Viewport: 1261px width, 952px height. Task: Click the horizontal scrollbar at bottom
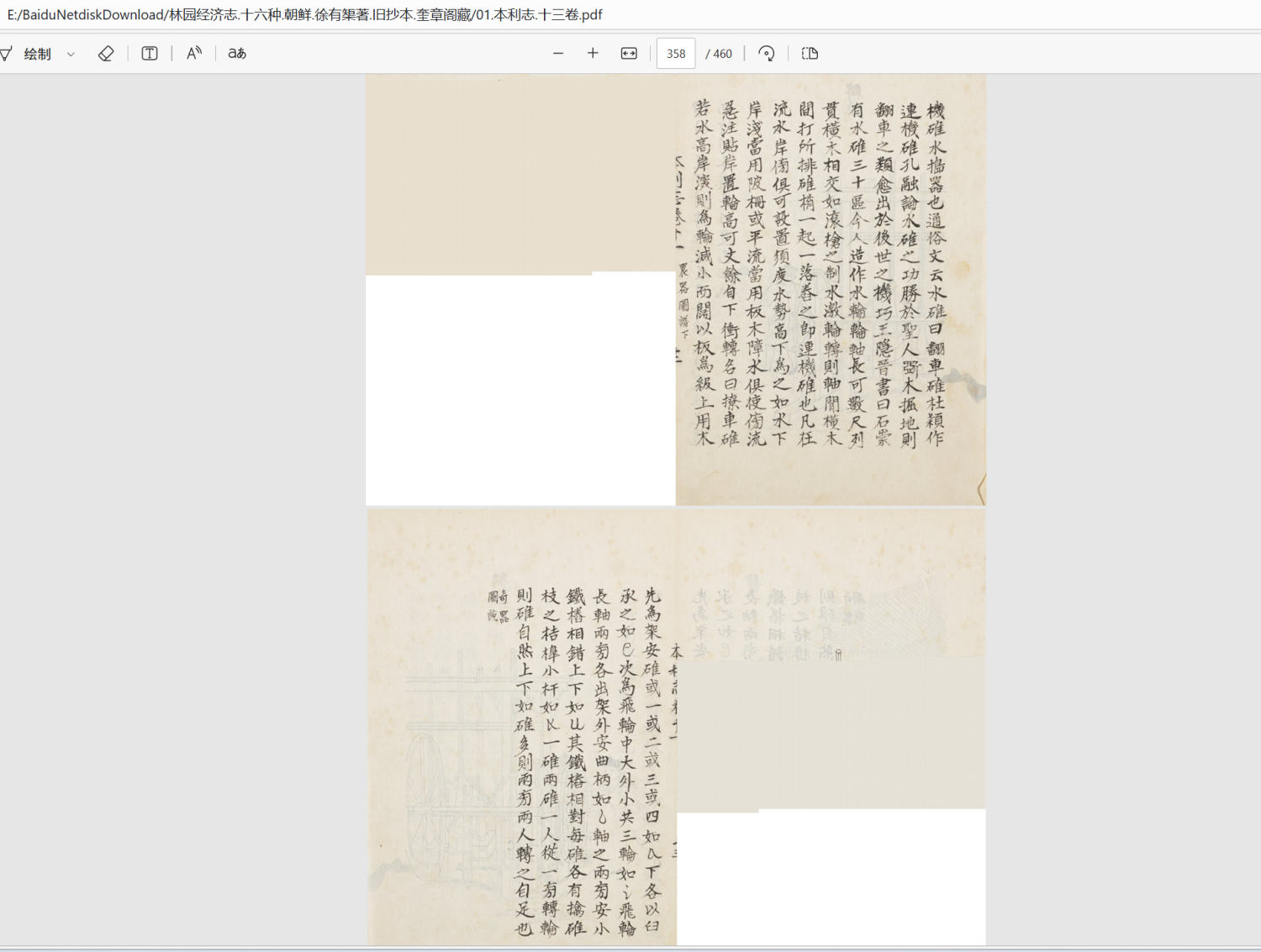pos(630,948)
